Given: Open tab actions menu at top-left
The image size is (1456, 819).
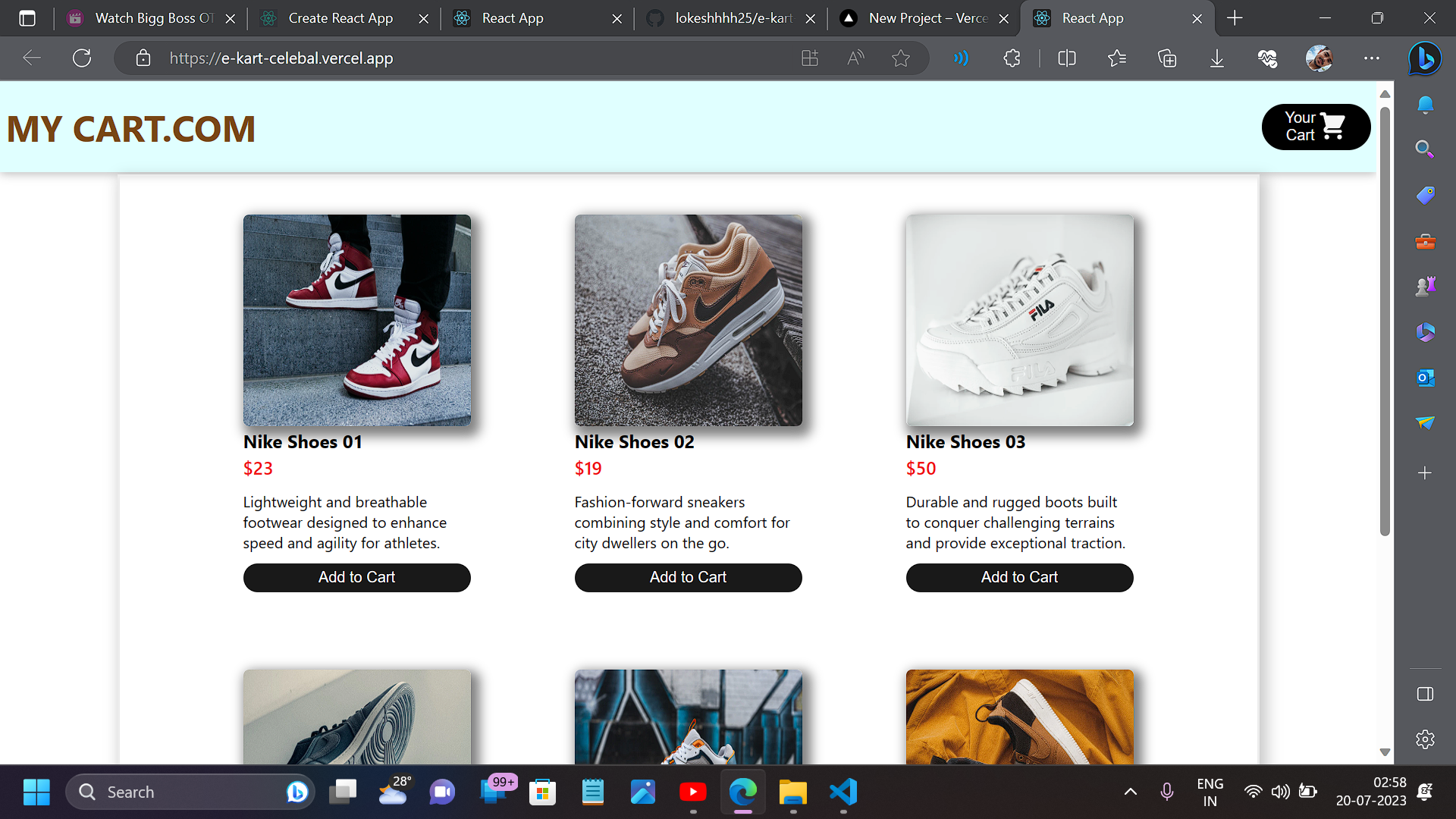Looking at the screenshot, I should coord(27,18).
